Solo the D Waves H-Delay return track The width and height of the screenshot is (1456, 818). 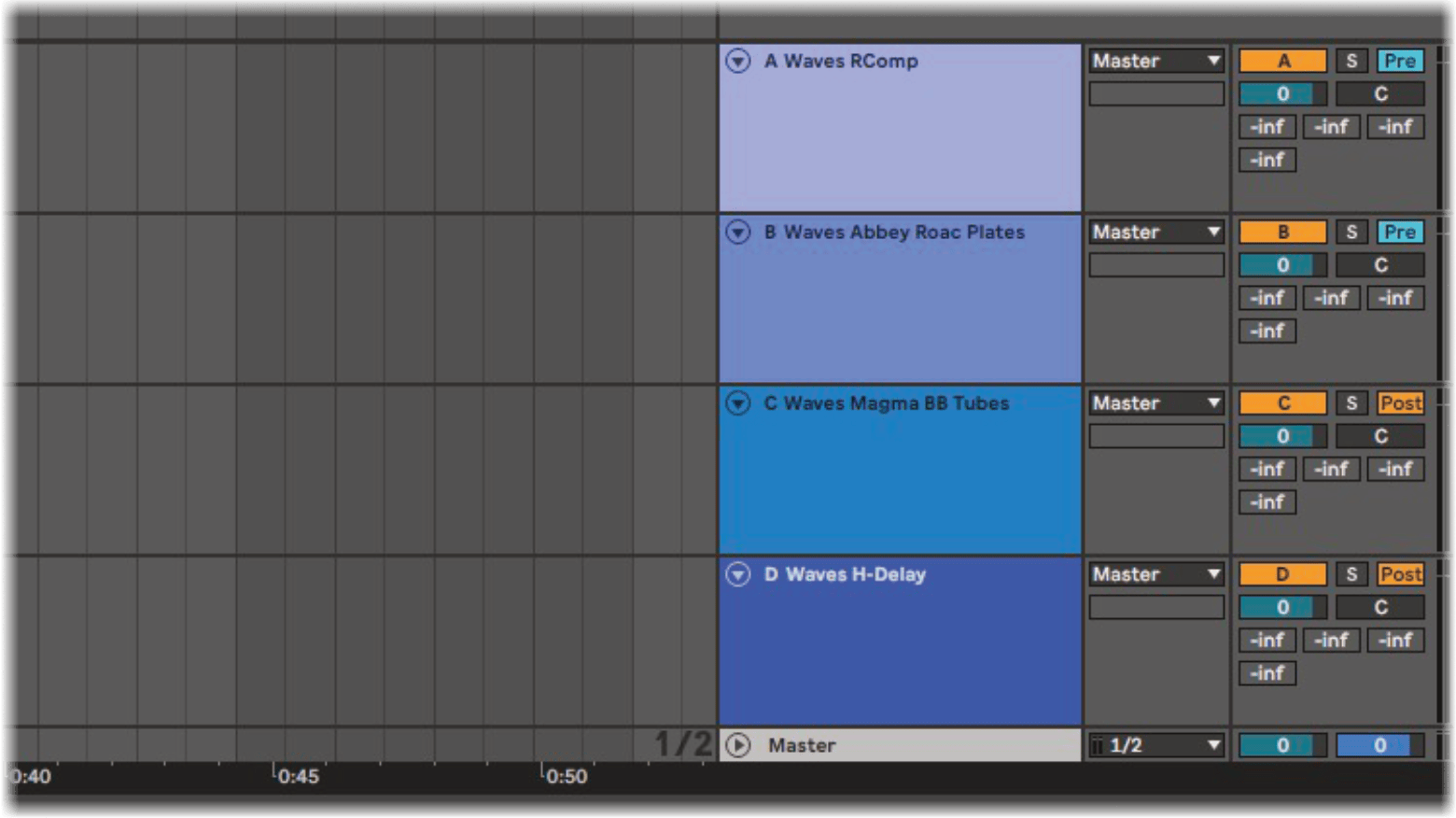click(x=1351, y=573)
